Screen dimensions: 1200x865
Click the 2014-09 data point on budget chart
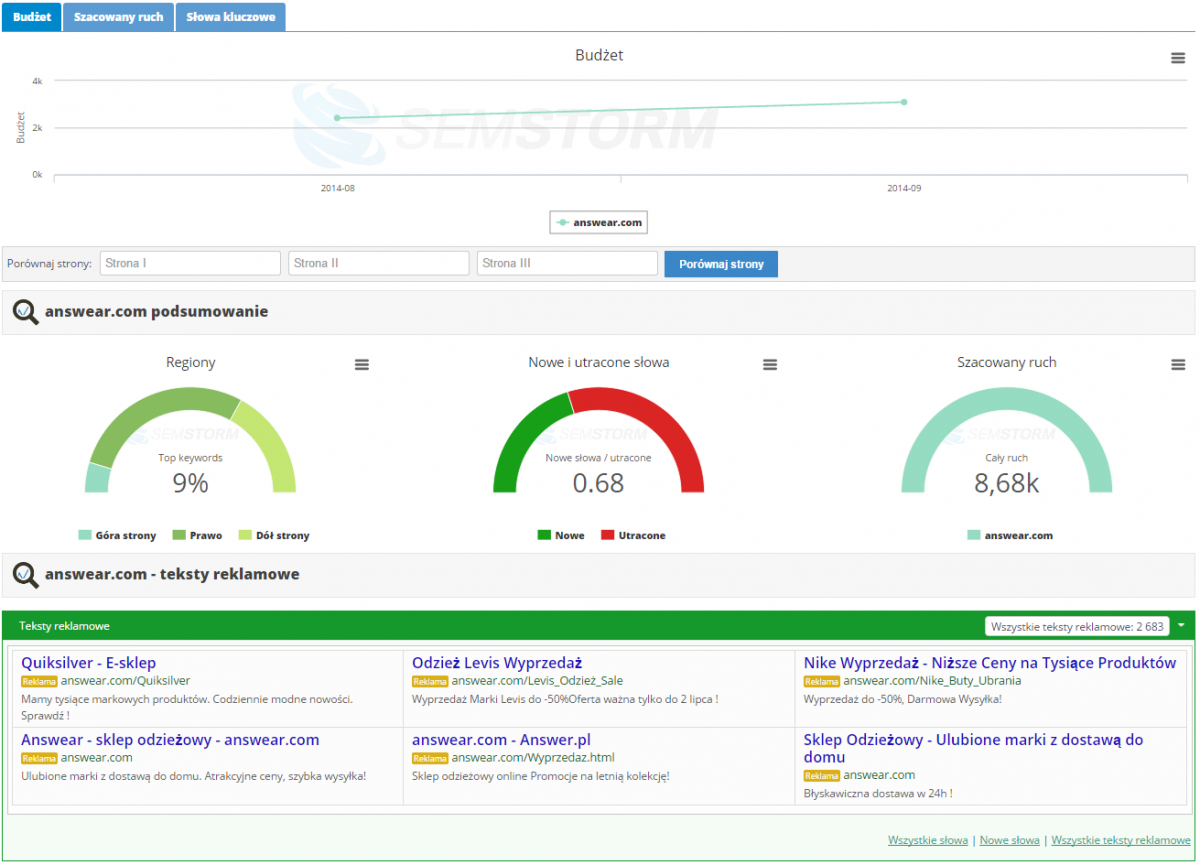tap(904, 102)
